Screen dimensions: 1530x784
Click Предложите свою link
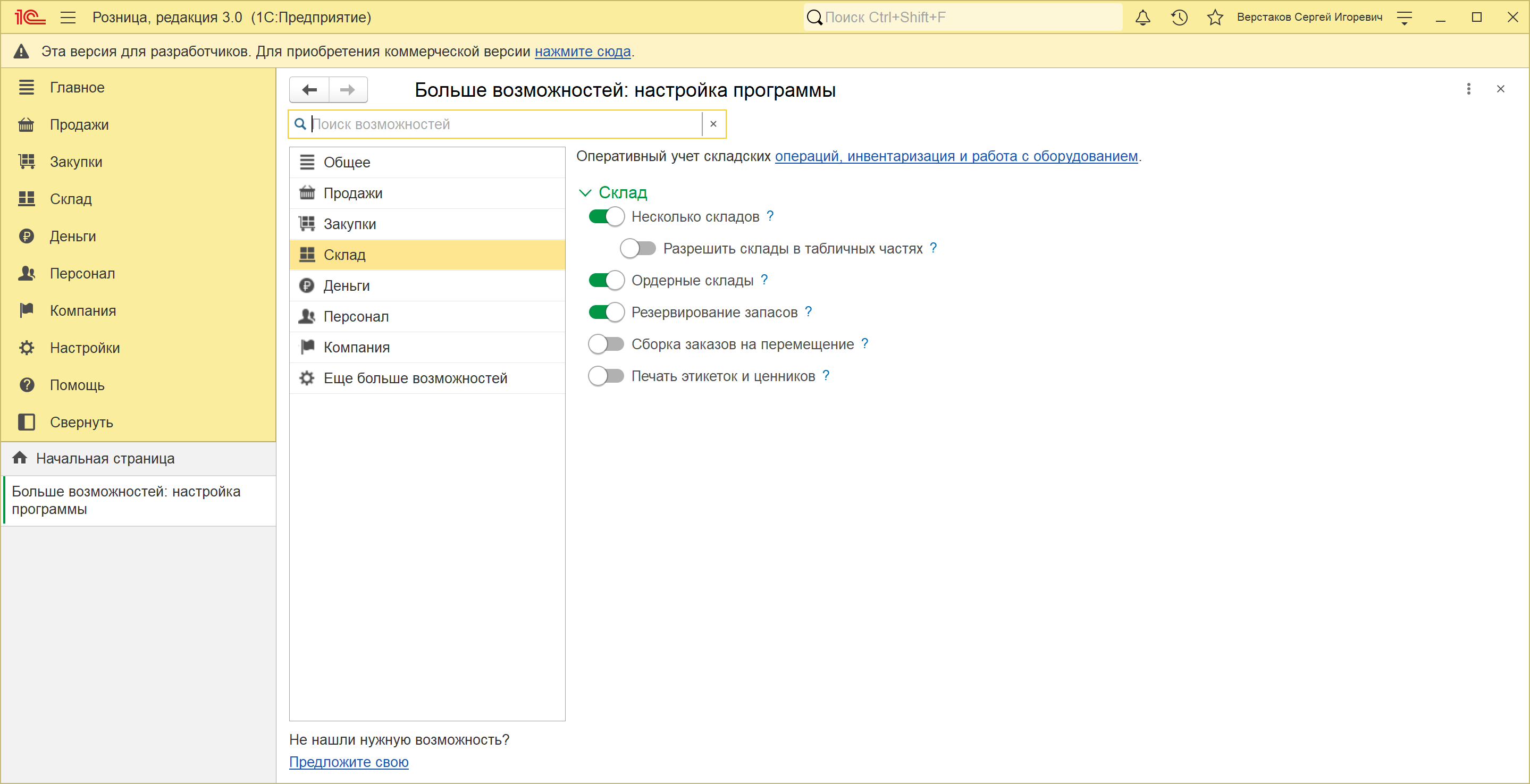(349, 762)
